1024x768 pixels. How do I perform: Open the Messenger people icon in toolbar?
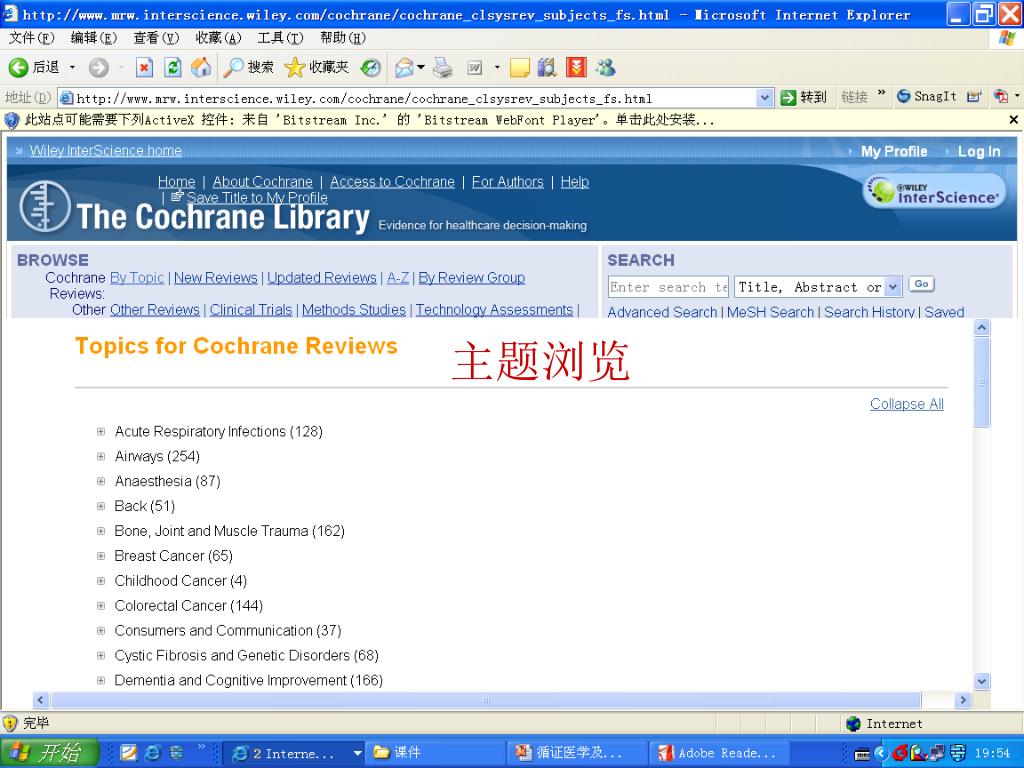pos(605,67)
